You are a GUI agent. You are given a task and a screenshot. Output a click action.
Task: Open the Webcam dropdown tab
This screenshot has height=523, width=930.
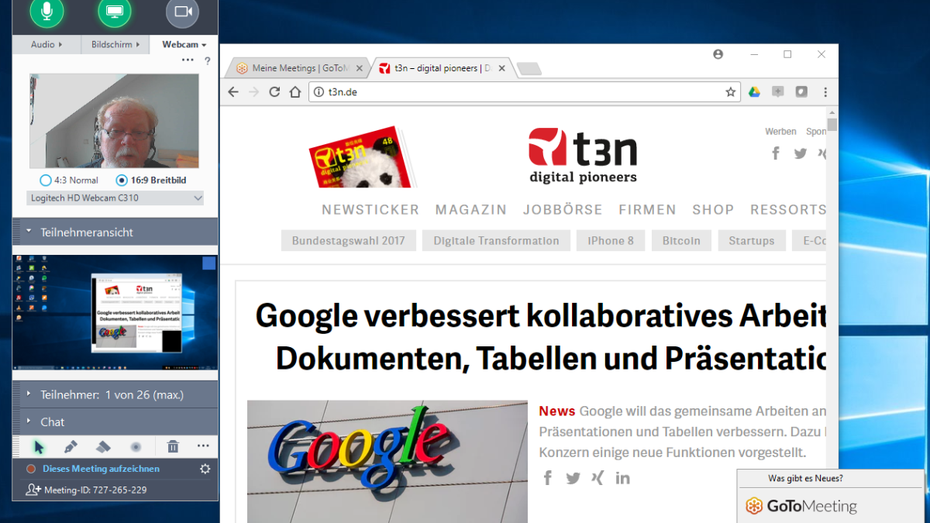tap(184, 44)
